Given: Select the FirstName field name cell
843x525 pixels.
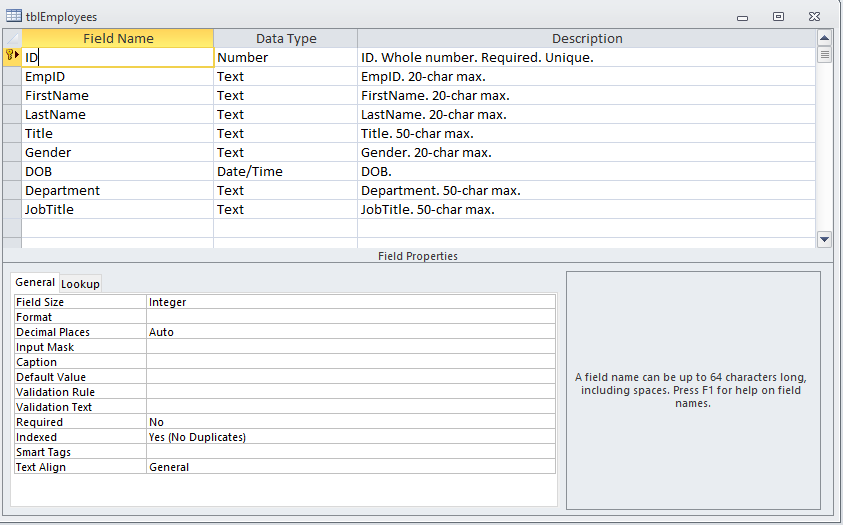Looking at the screenshot, I should point(118,96).
